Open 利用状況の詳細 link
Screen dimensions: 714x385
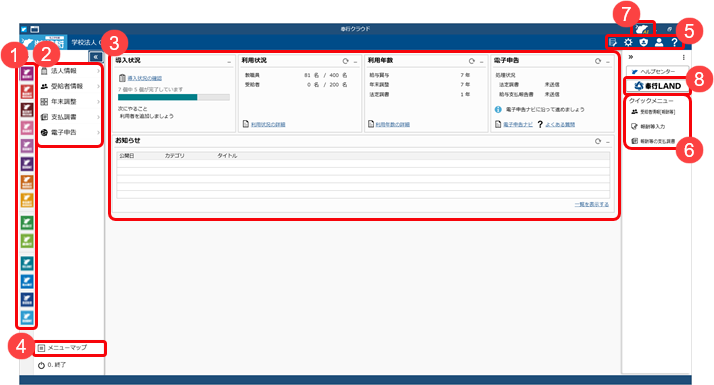(268, 124)
